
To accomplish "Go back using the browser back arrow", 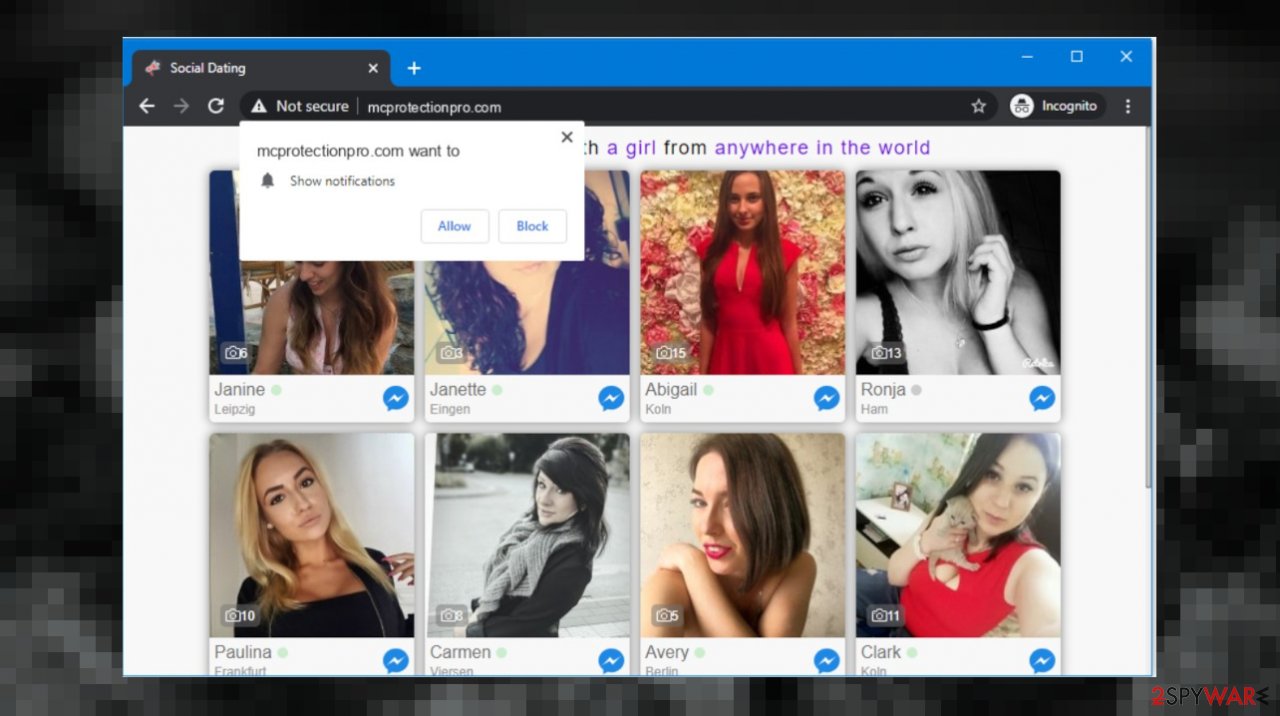I will coord(147,106).
